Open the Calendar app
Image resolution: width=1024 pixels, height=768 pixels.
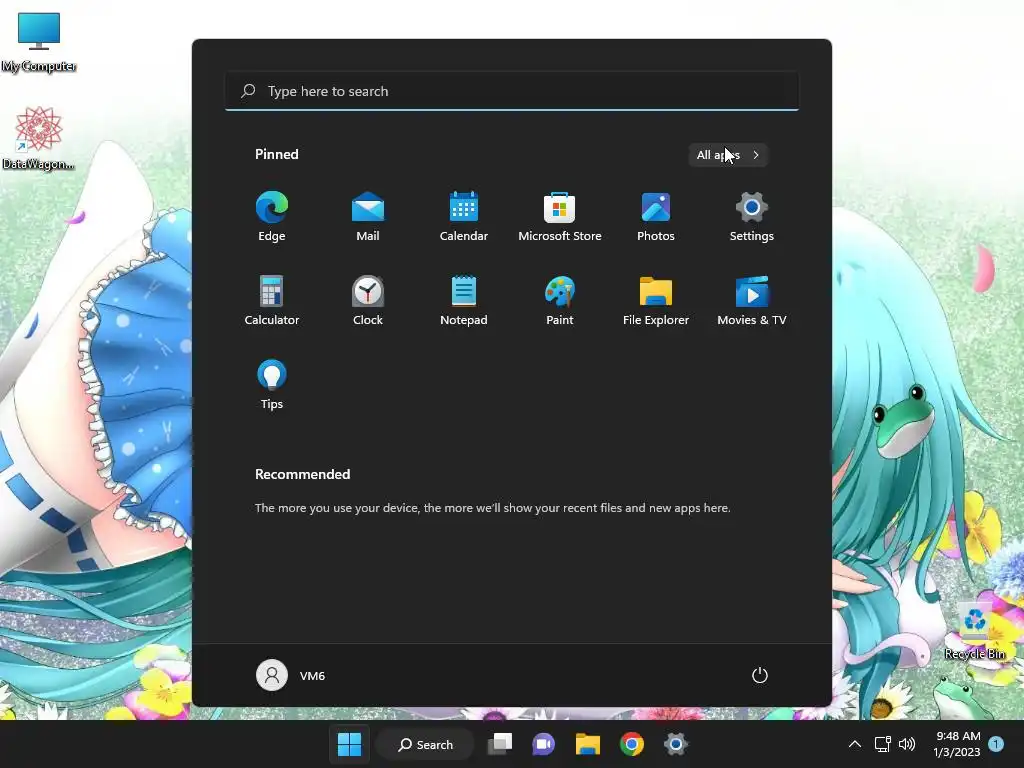(464, 217)
